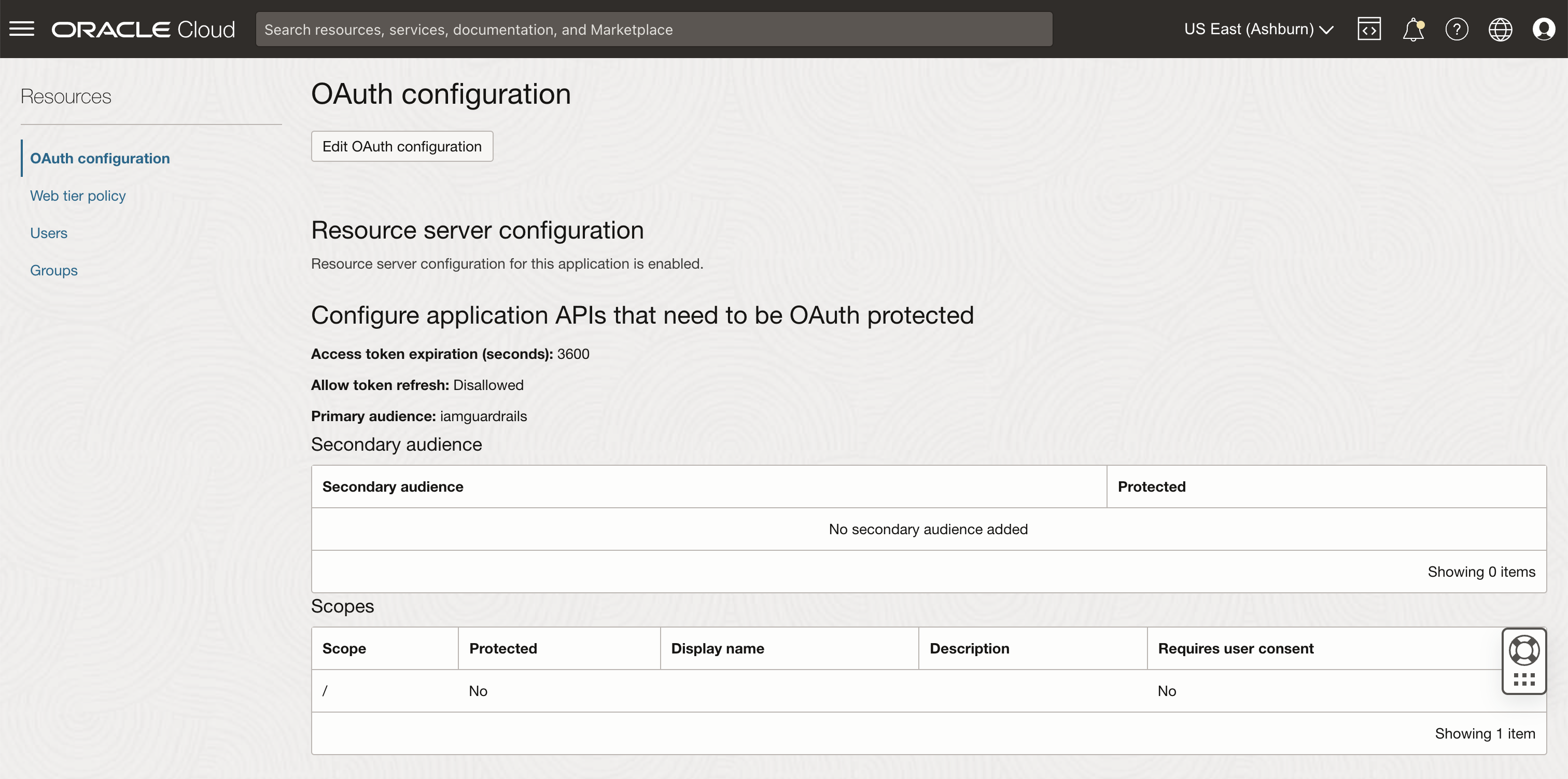
Task: Open the Web tier policy section
Action: tap(77, 196)
